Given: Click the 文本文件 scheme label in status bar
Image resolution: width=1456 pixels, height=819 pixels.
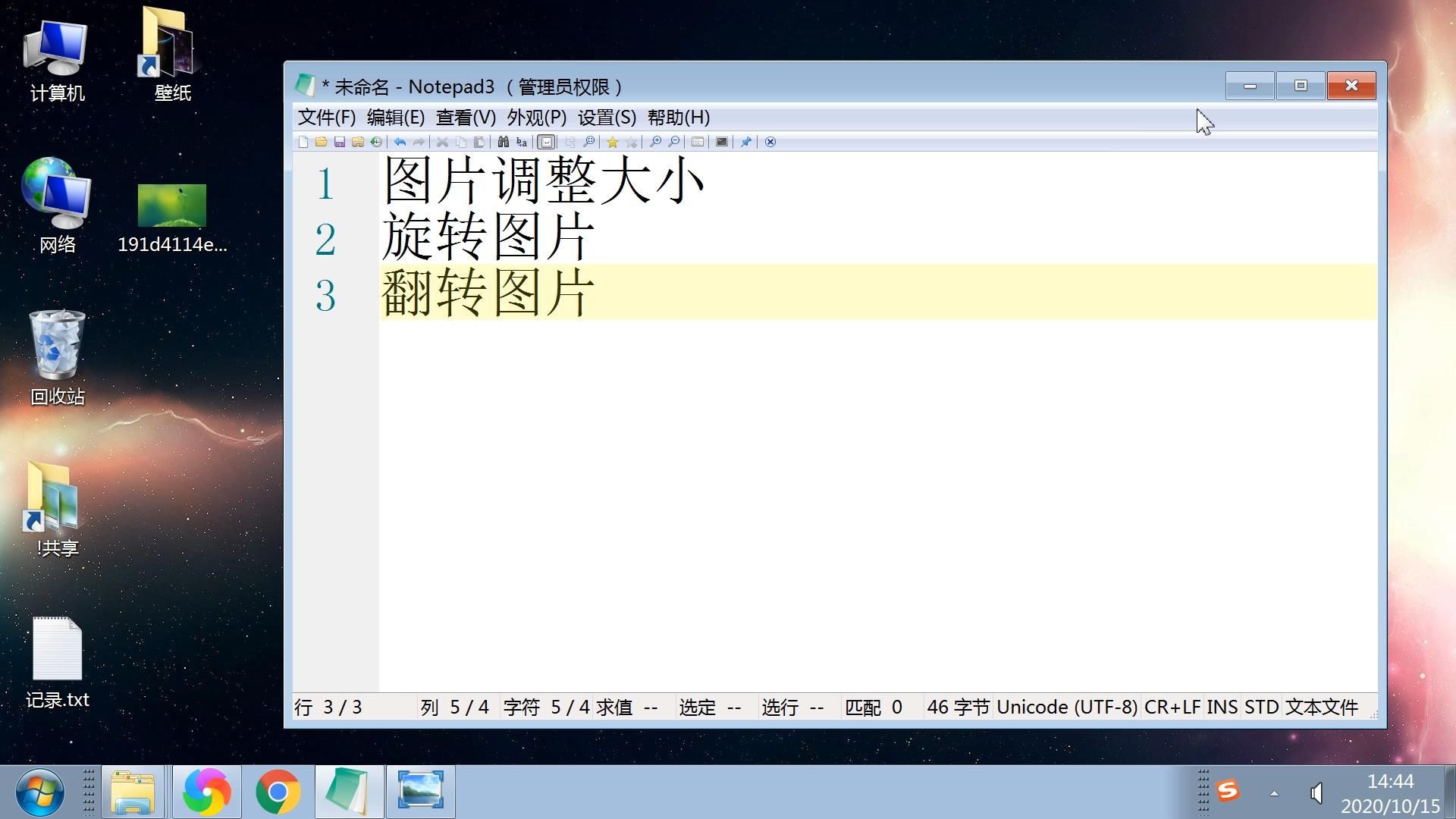Looking at the screenshot, I should click(1321, 708).
